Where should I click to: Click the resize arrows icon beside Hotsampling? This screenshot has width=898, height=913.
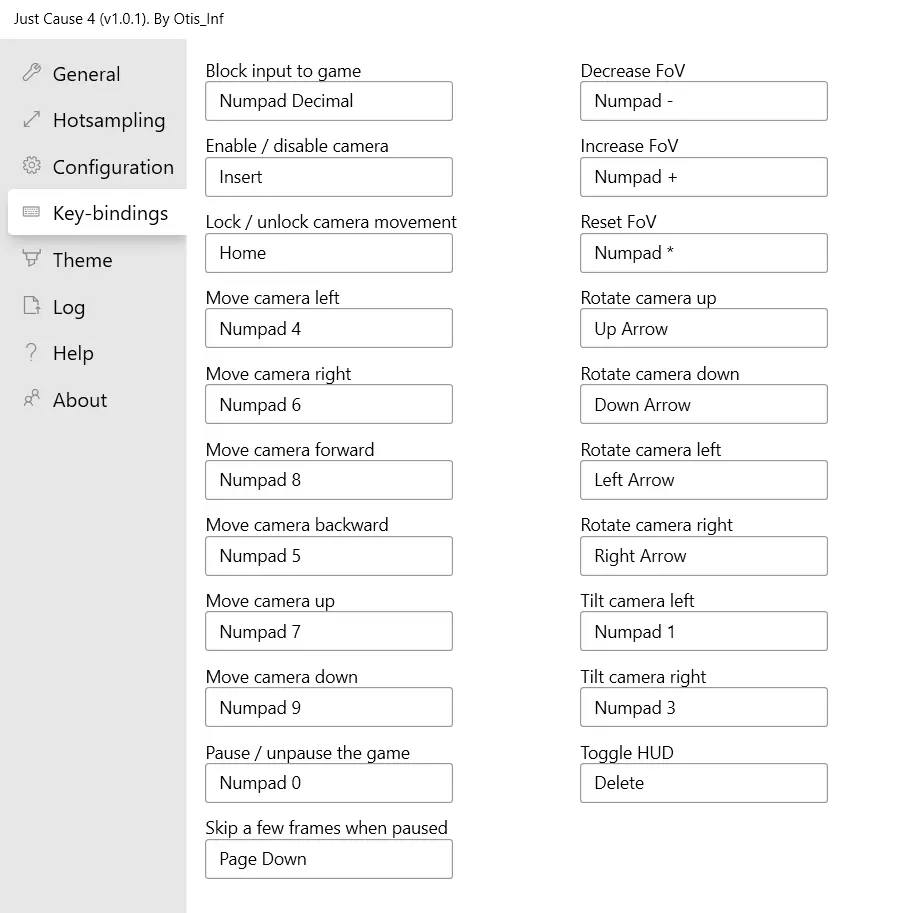coord(32,120)
